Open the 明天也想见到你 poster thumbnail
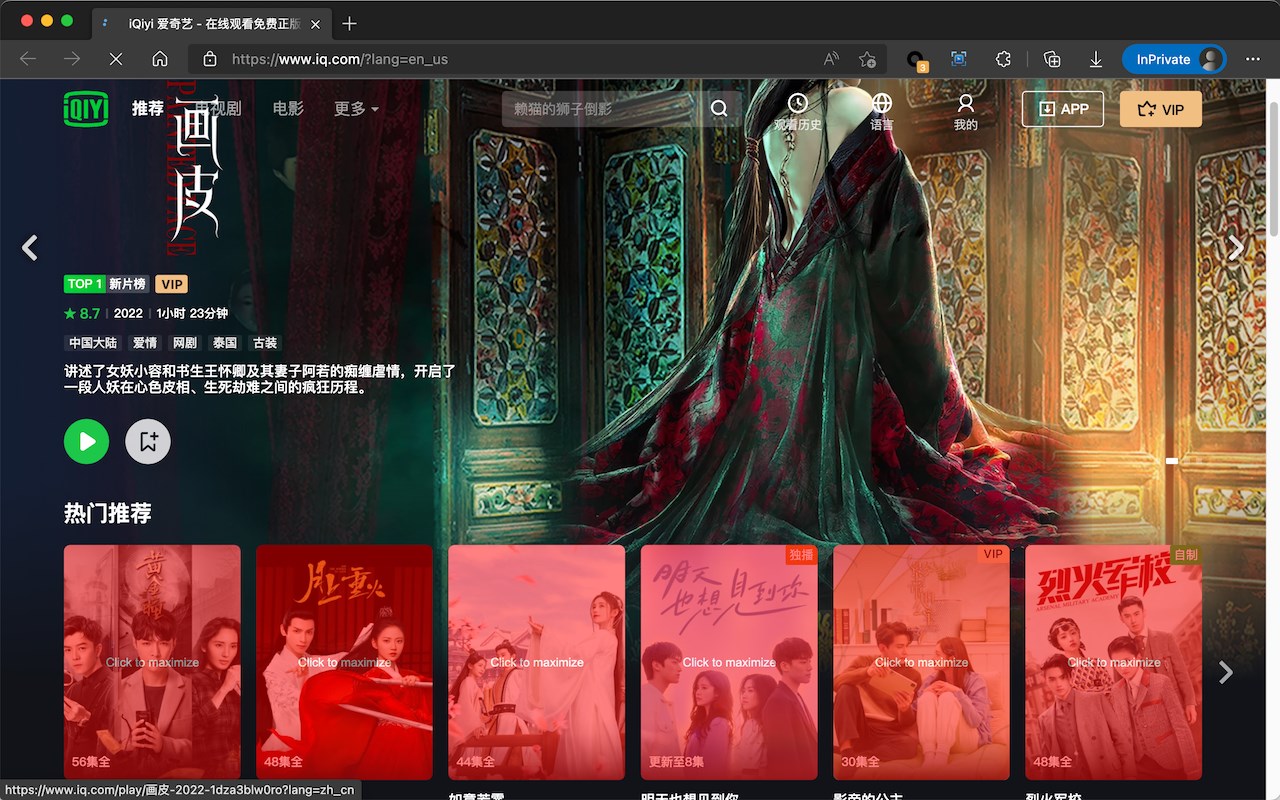The height and width of the screenshot is (800, 1280). pyautogui.click(x=729, y=662)
